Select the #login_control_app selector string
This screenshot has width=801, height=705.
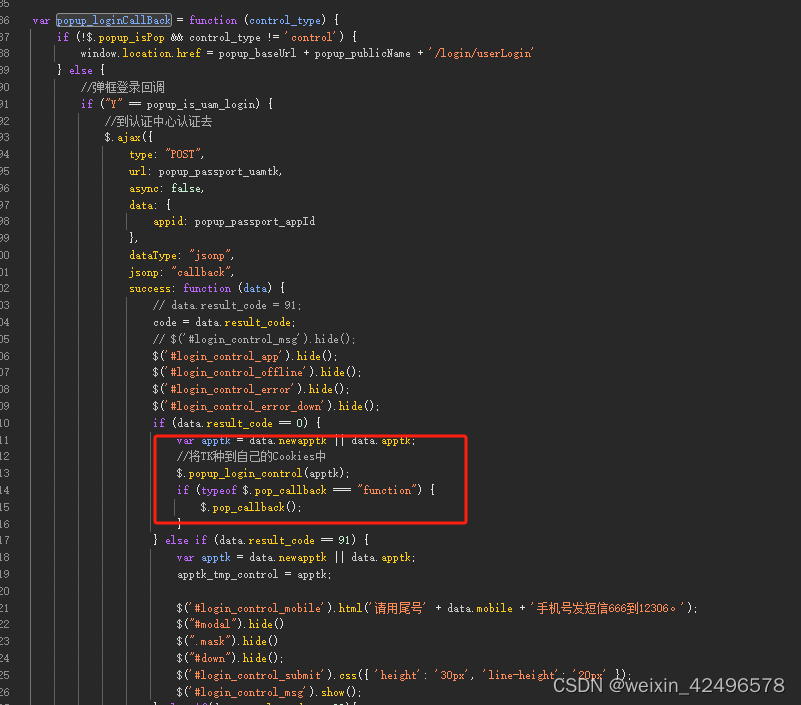(224, 355)
